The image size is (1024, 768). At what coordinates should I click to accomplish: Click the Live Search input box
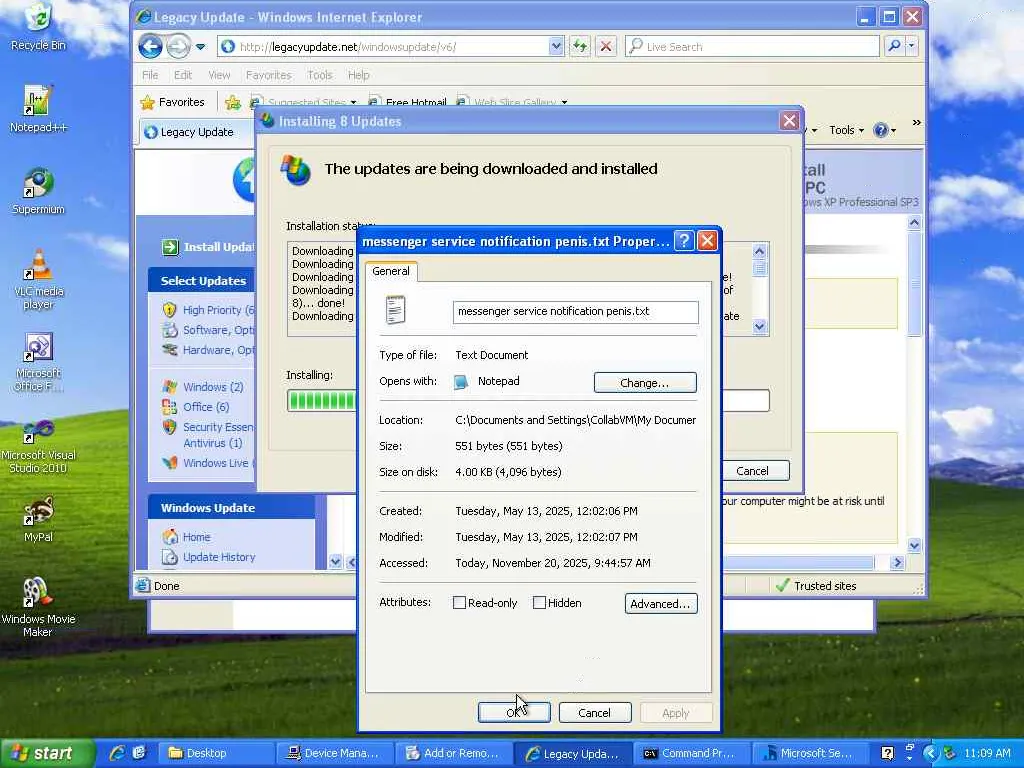coord(753,46)
